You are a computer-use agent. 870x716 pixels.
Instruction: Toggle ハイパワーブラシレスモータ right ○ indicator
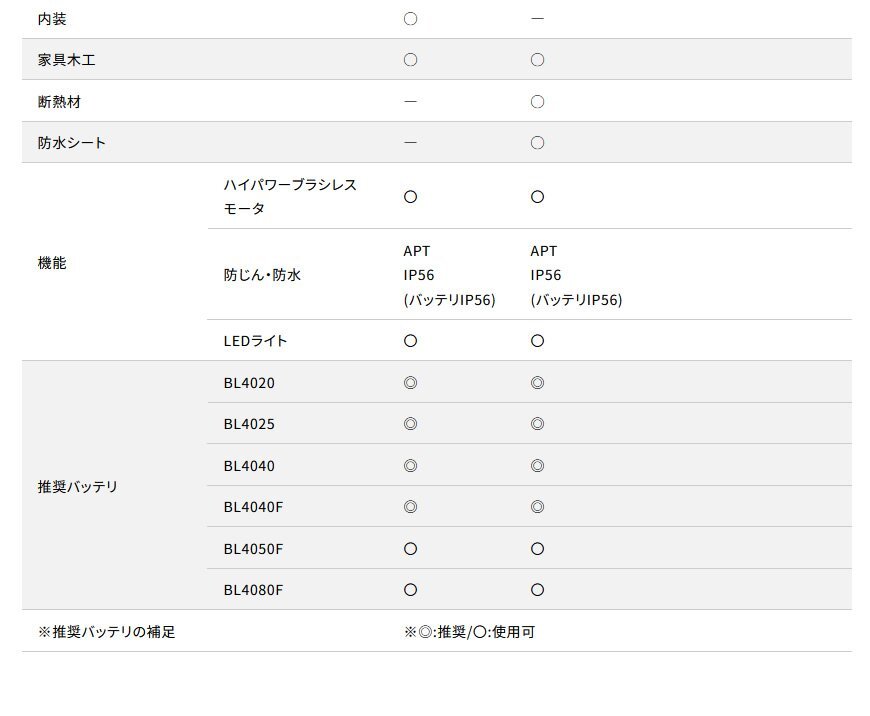pos(537,197)
